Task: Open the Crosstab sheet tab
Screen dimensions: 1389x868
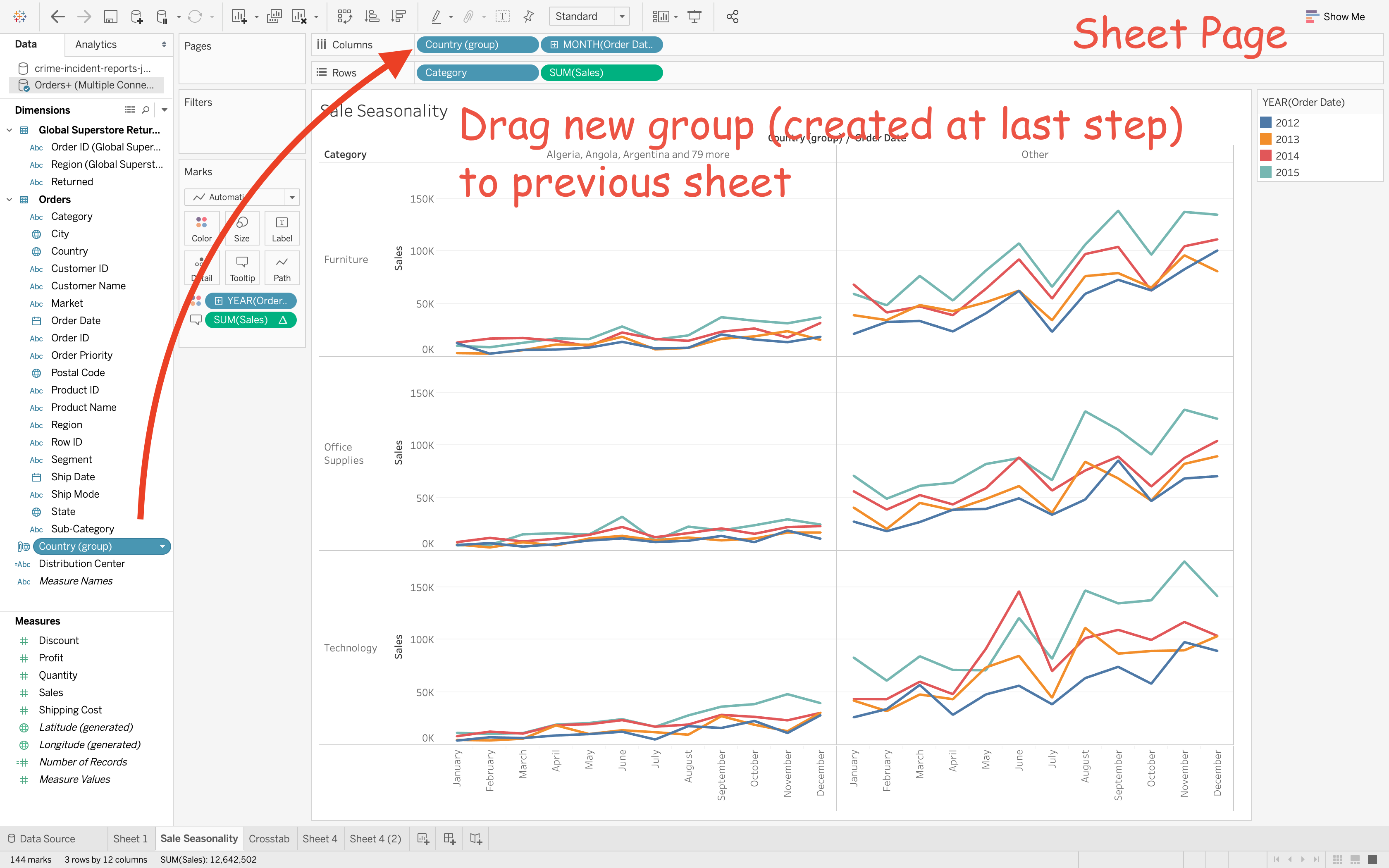Action: coord(269,839)
